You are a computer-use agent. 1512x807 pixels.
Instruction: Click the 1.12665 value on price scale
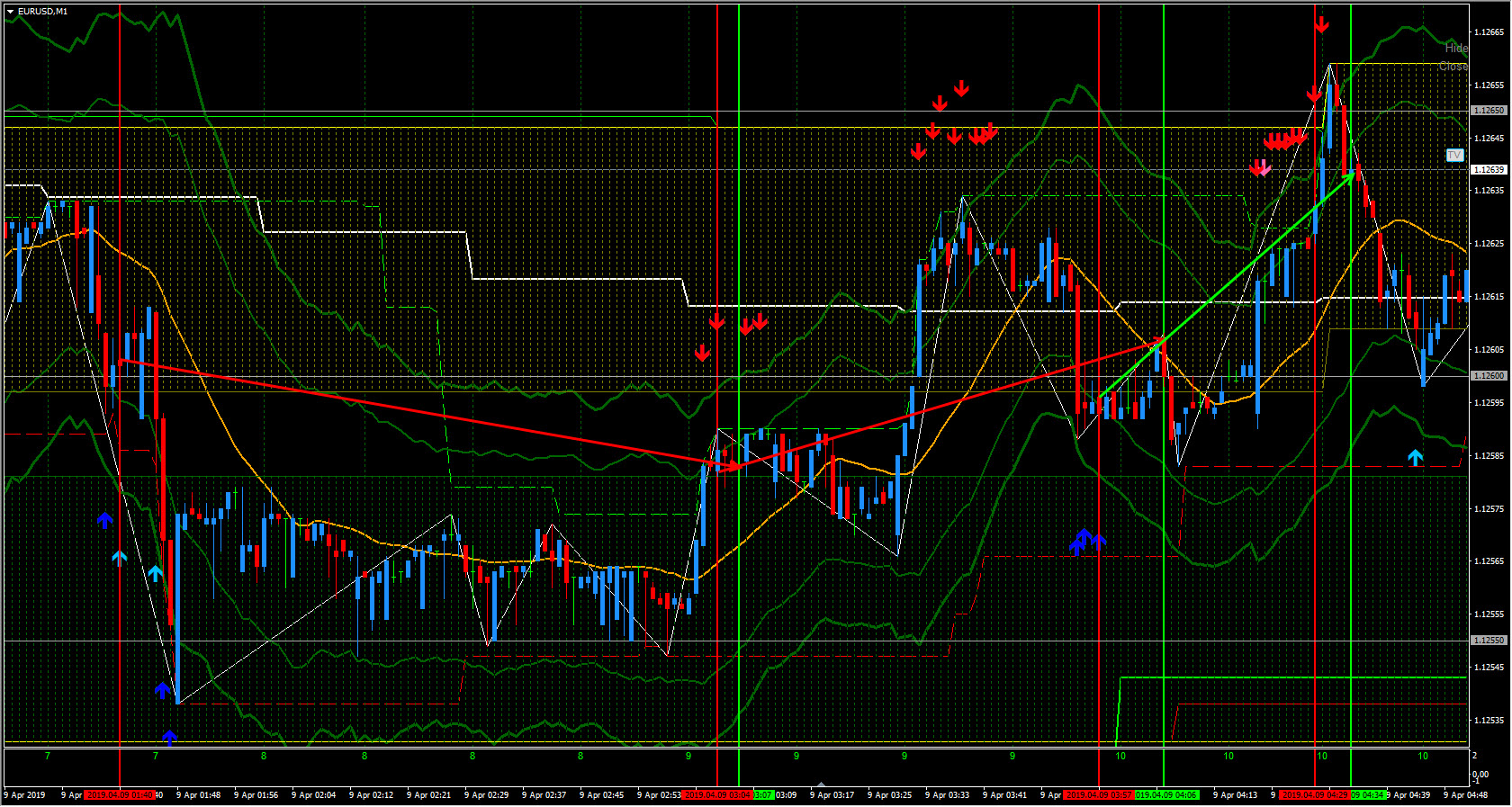1489,32
